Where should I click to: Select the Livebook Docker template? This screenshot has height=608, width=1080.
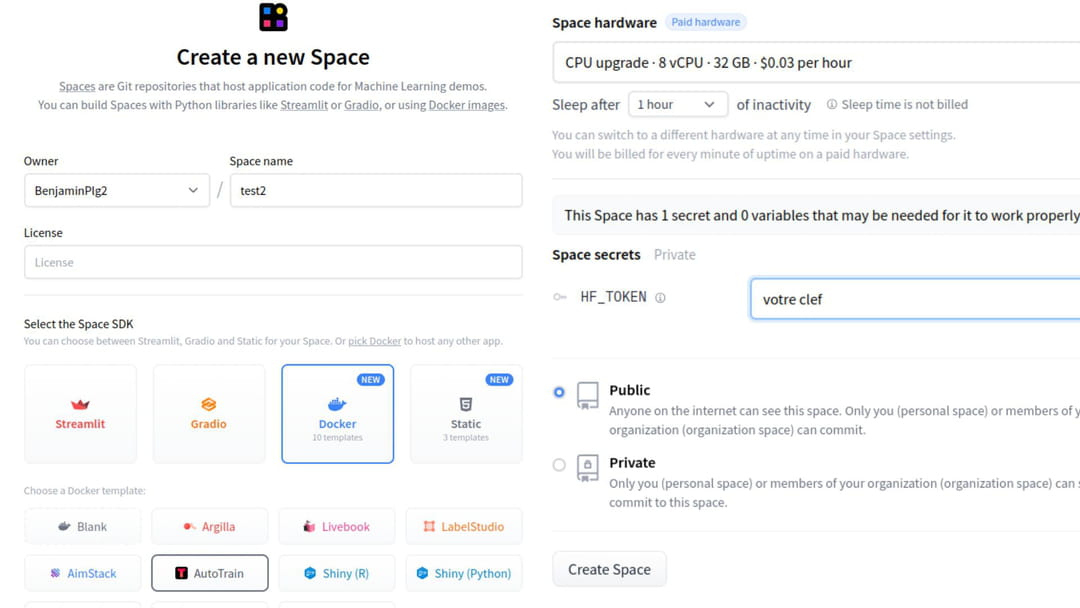click(337, 527)
